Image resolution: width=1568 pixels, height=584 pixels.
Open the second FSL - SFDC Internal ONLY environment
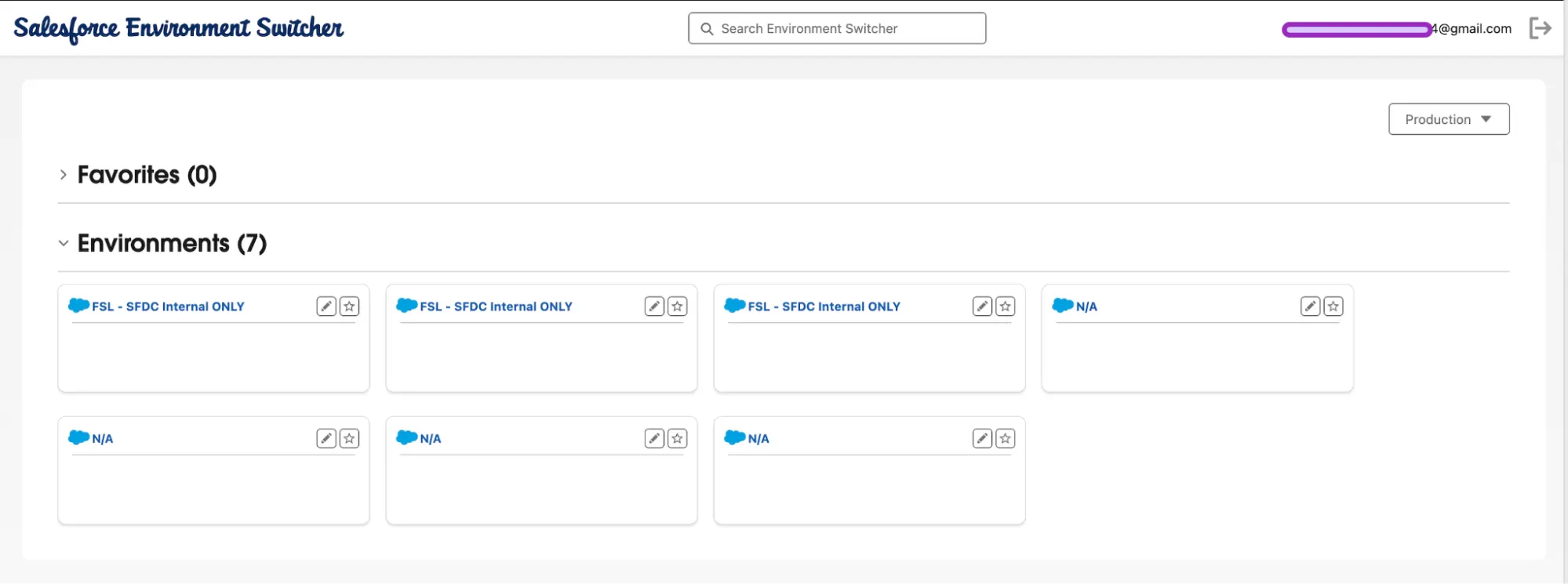(496, 307)
